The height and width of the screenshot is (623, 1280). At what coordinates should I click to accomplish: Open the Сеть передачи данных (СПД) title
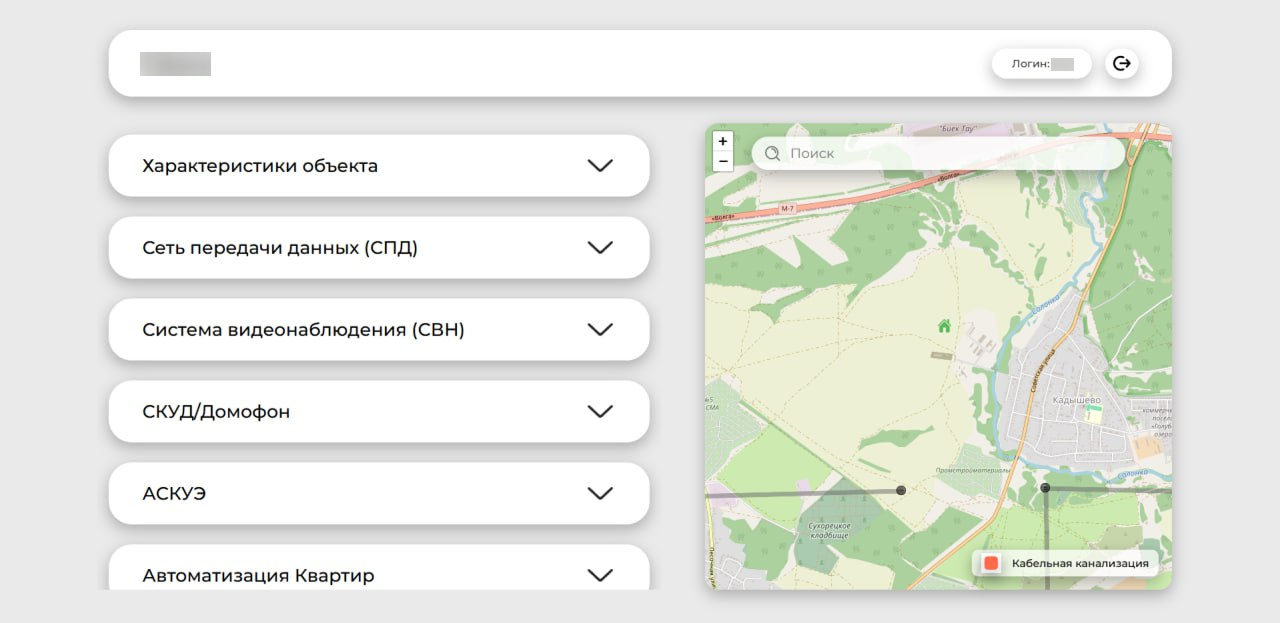[x=280, y=248]
